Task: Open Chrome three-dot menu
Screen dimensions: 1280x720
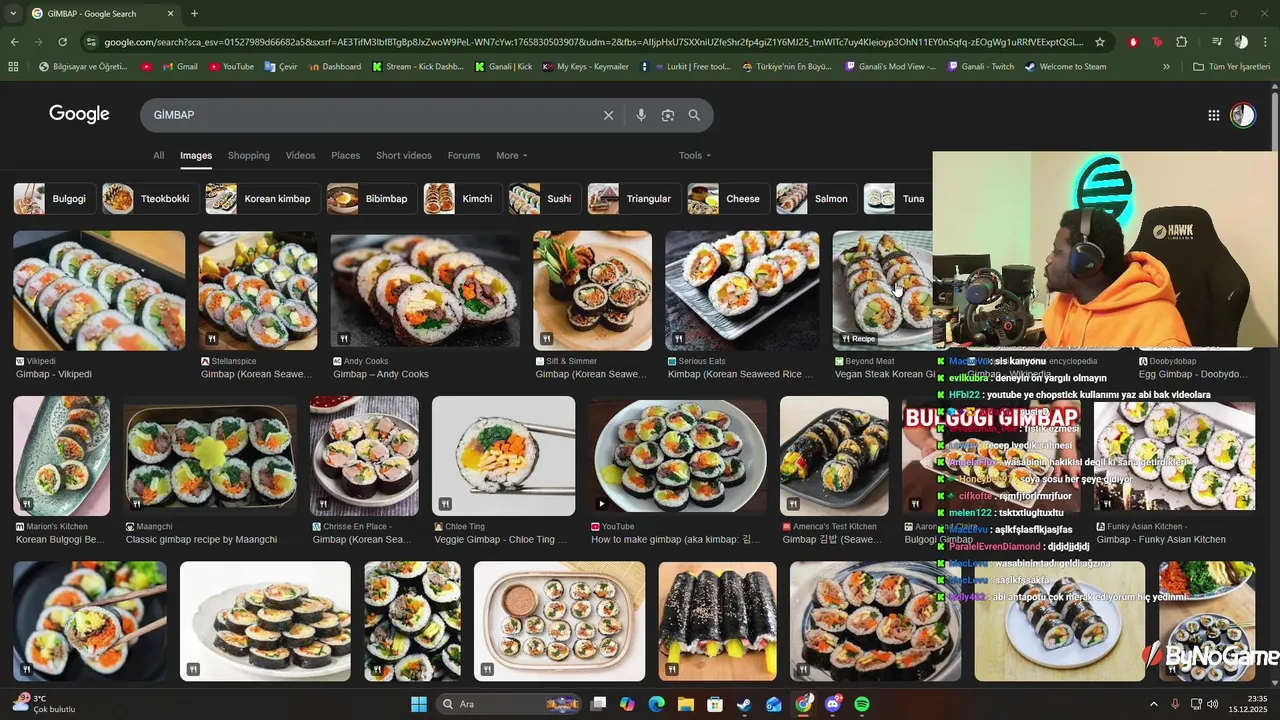Action: pyautogui.click(x=1266, y=42)
